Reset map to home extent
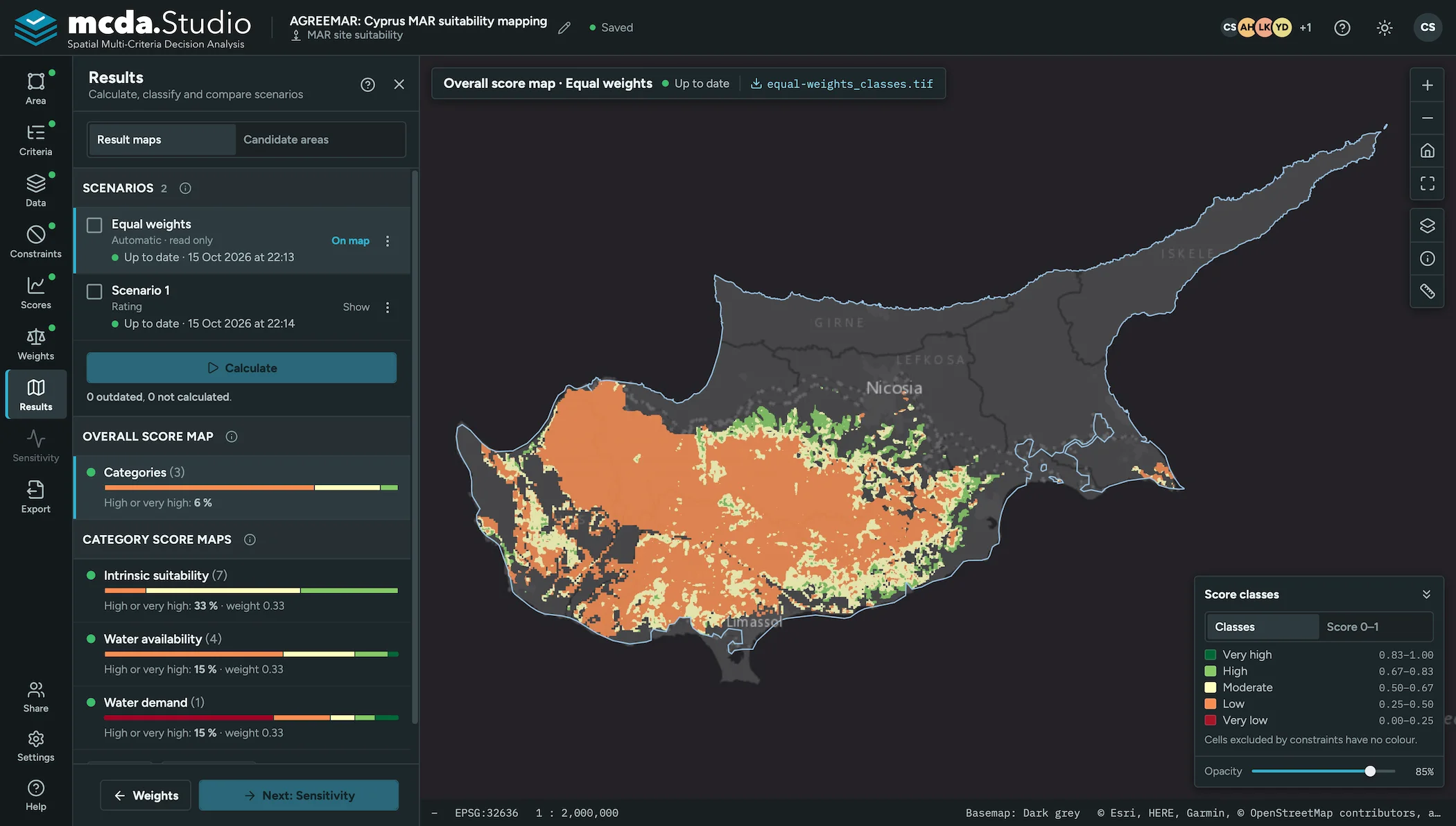Viewport: 1456px width, 826px height. [x=1428, y=150]
